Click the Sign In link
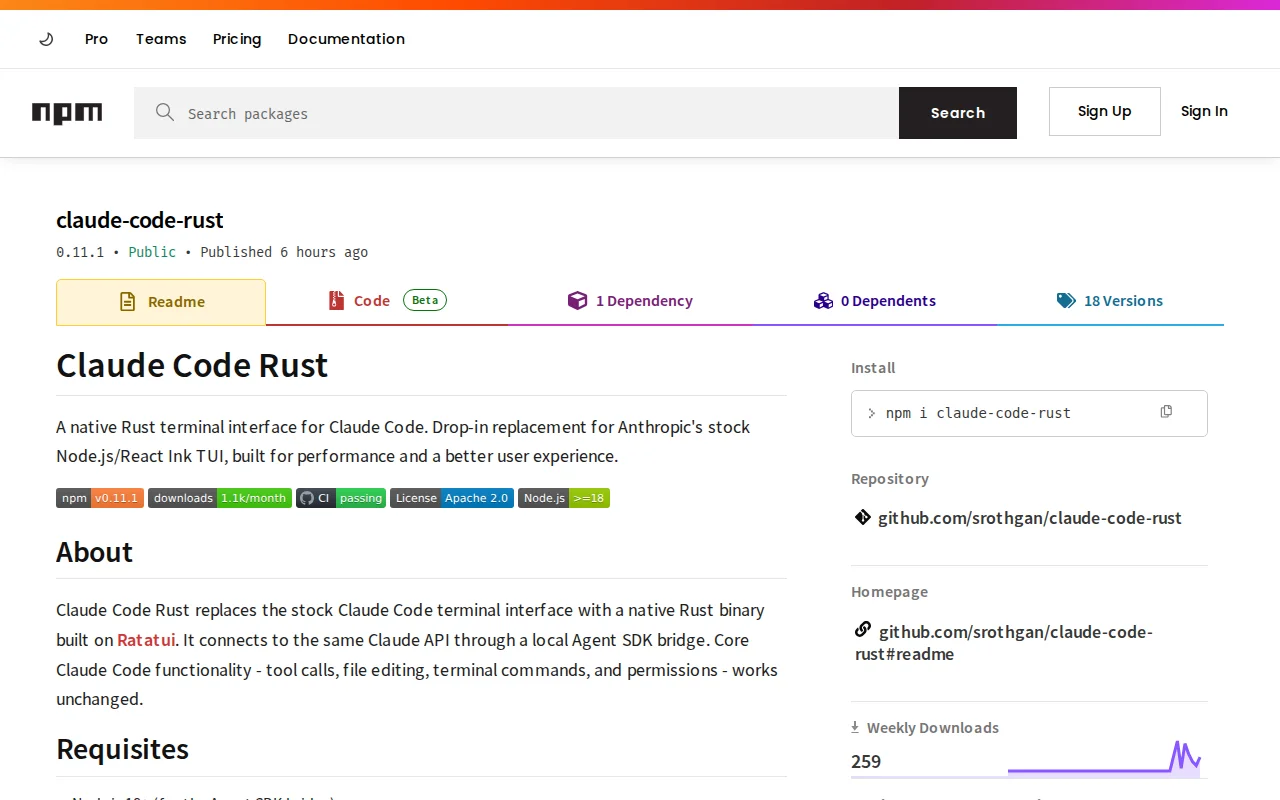The height and width of the screenshot is (800, 1280). 1204,111
